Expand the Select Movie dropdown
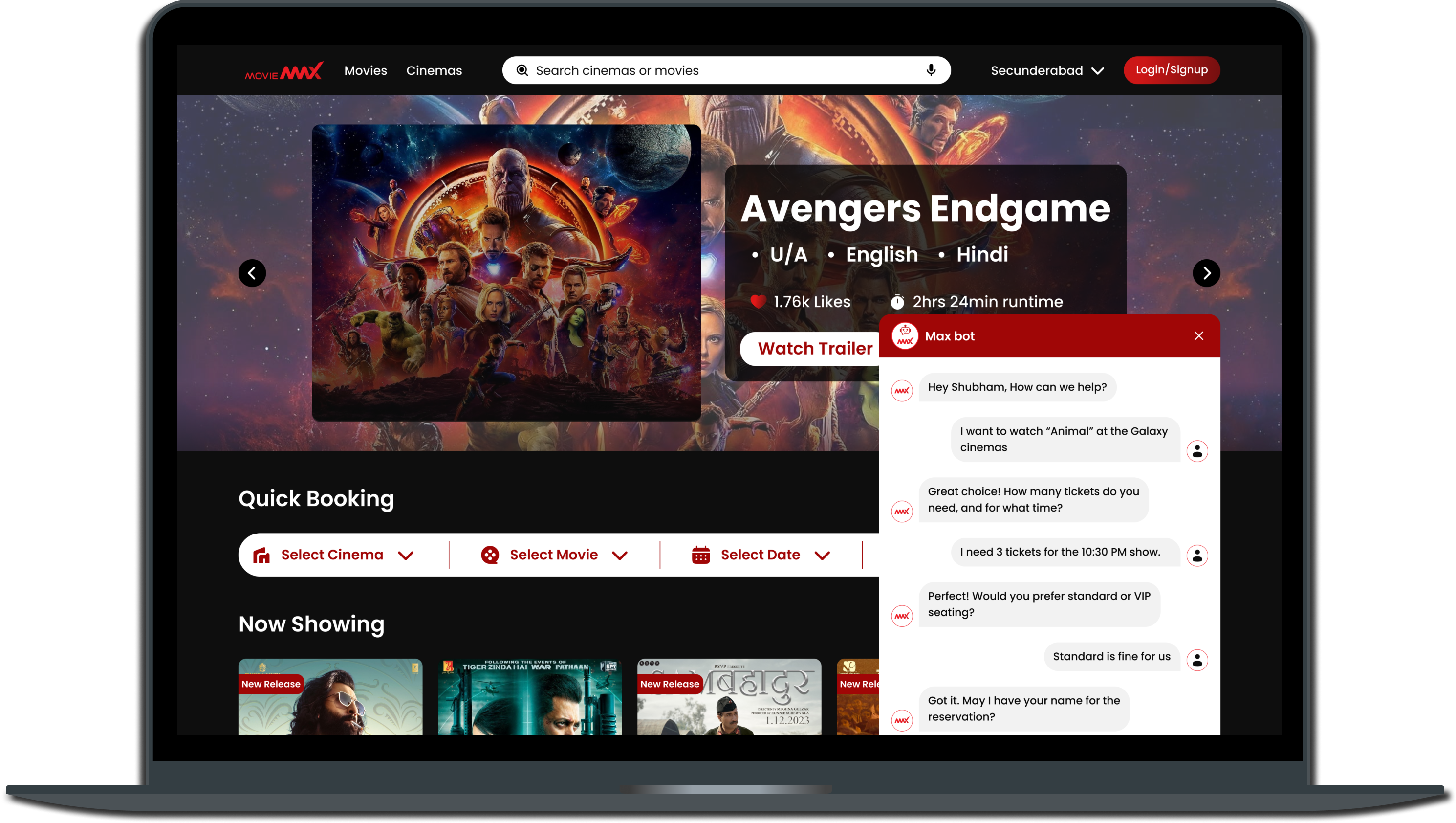 click(x=554, y=555)
